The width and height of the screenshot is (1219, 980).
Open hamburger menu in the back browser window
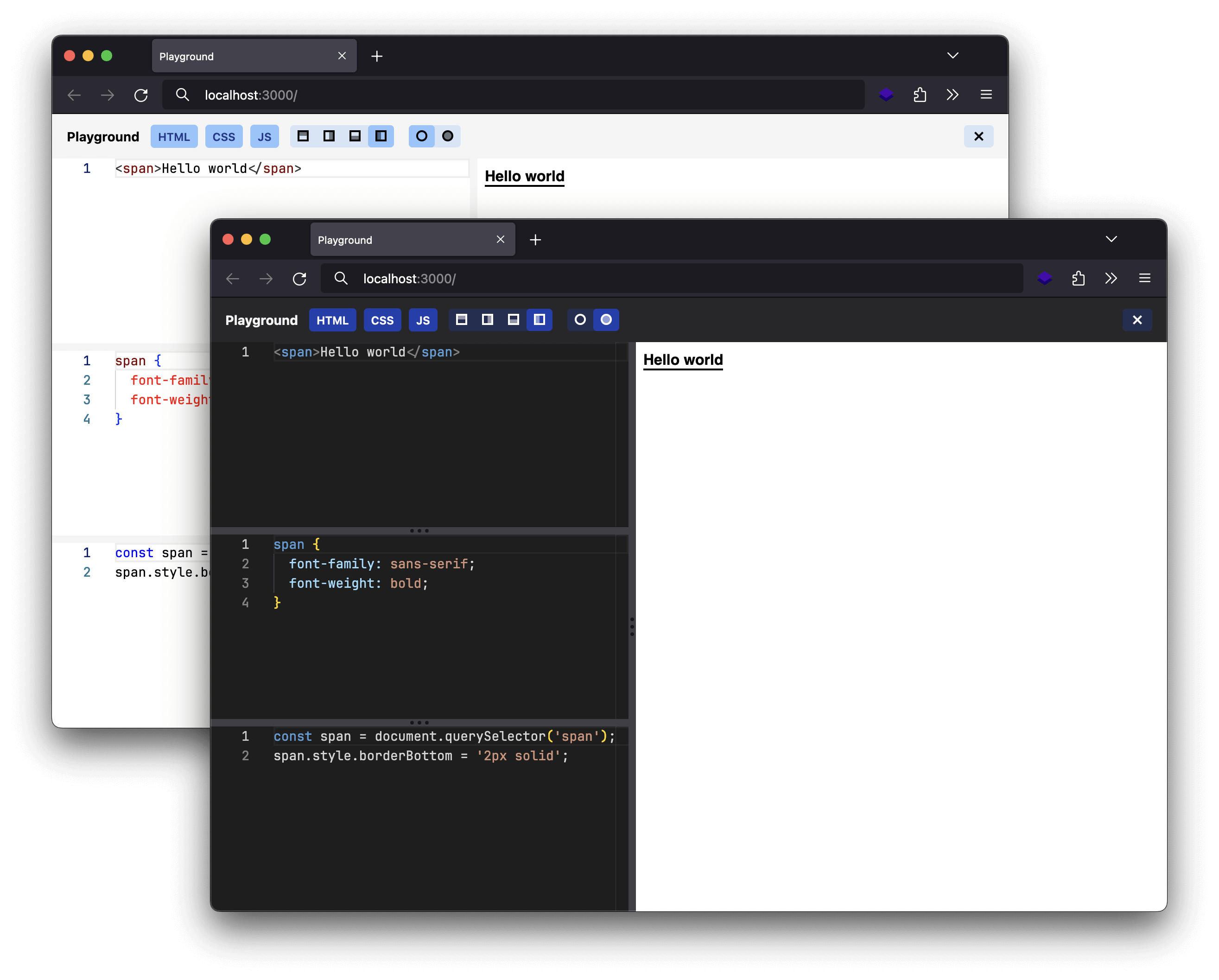coord(986,95)
